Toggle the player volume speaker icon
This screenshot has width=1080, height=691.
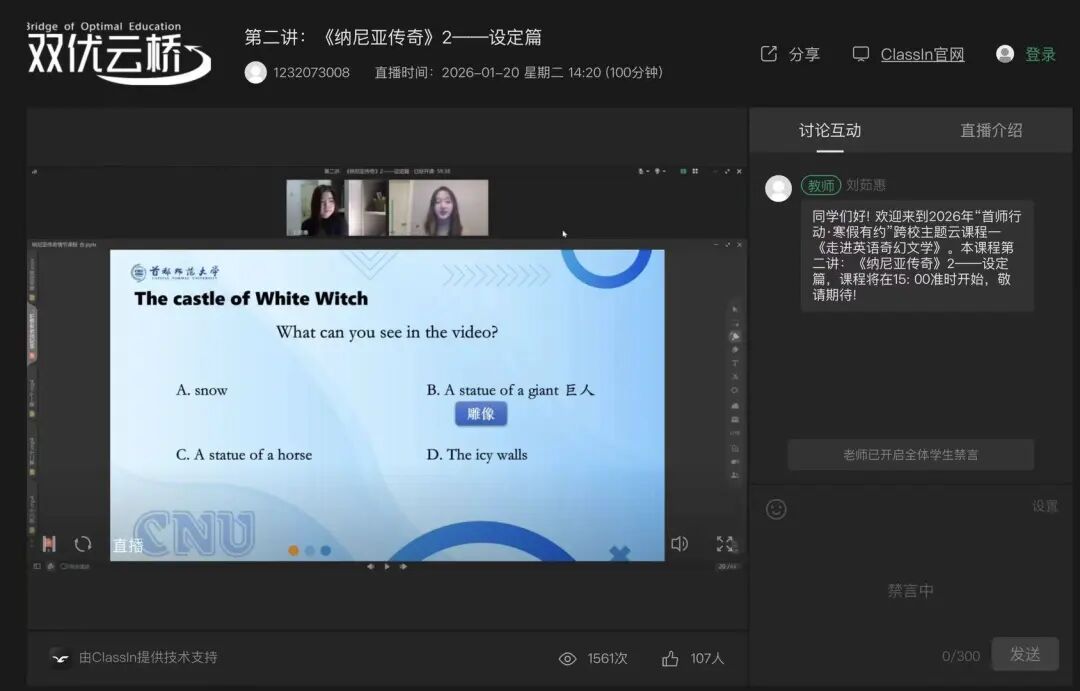[679, 544]
